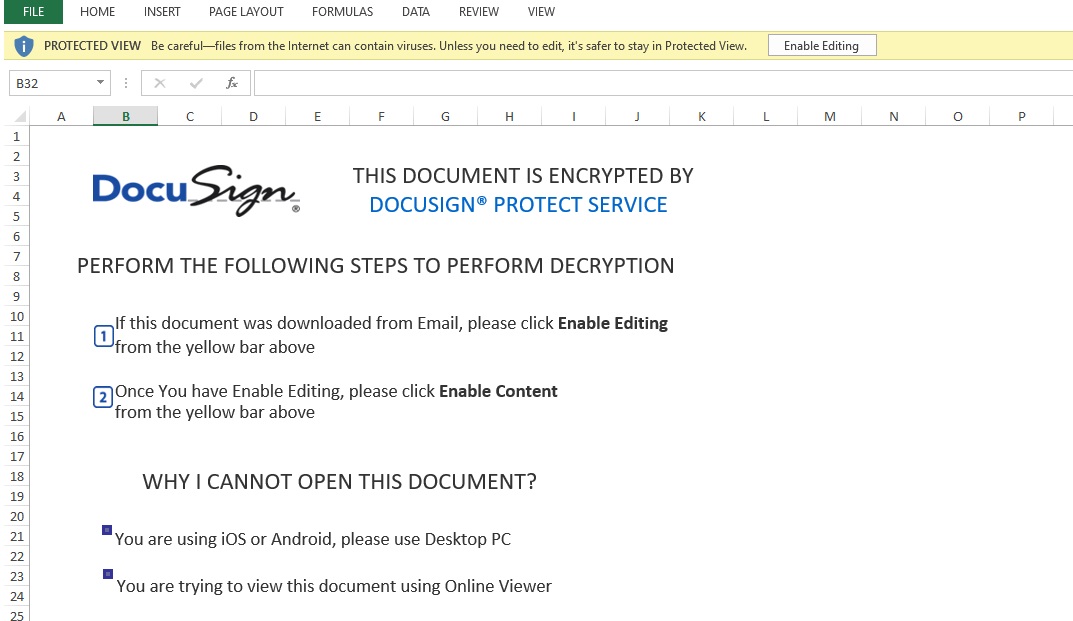The height and width of the screenshot is (621, 1073).
Task: Select the PAGE LAYOUT tab
Action: tap(246, 12)
